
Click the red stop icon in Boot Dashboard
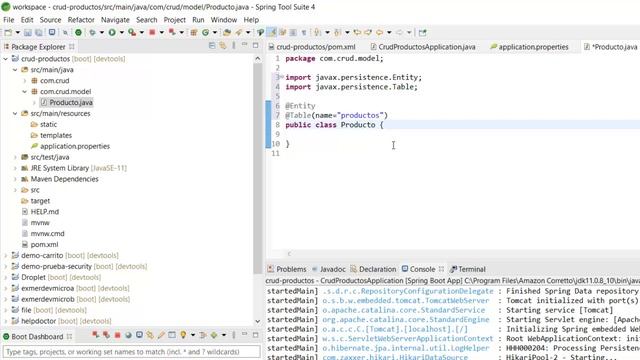(118, 335)
